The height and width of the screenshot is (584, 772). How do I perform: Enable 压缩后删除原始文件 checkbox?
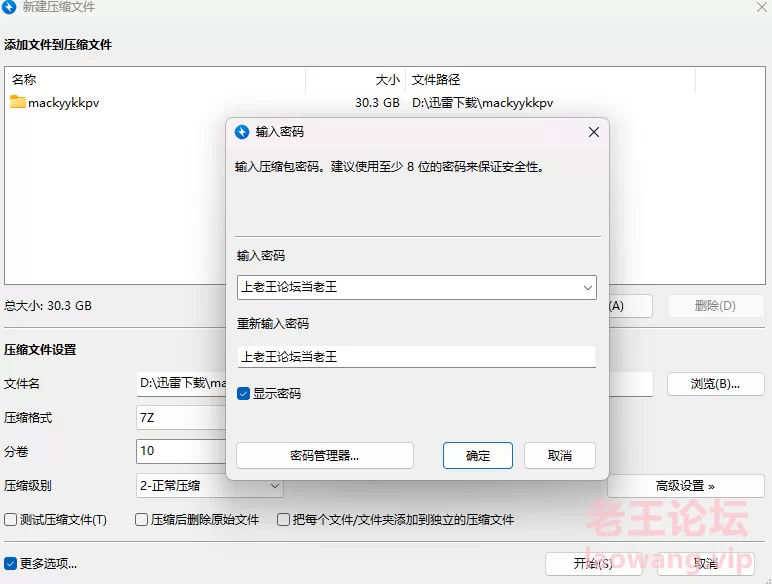141,519
